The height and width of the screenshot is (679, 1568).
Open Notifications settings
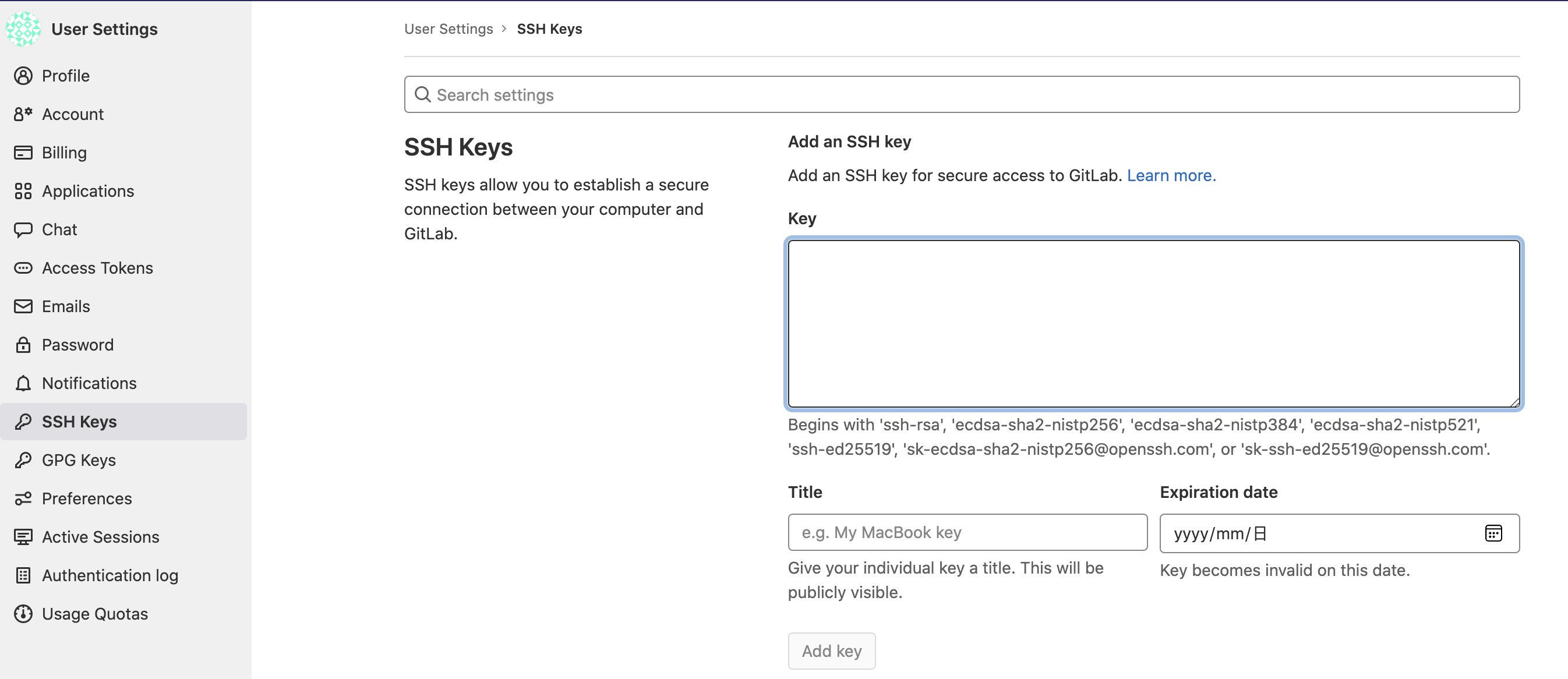[x=123, y=383]
